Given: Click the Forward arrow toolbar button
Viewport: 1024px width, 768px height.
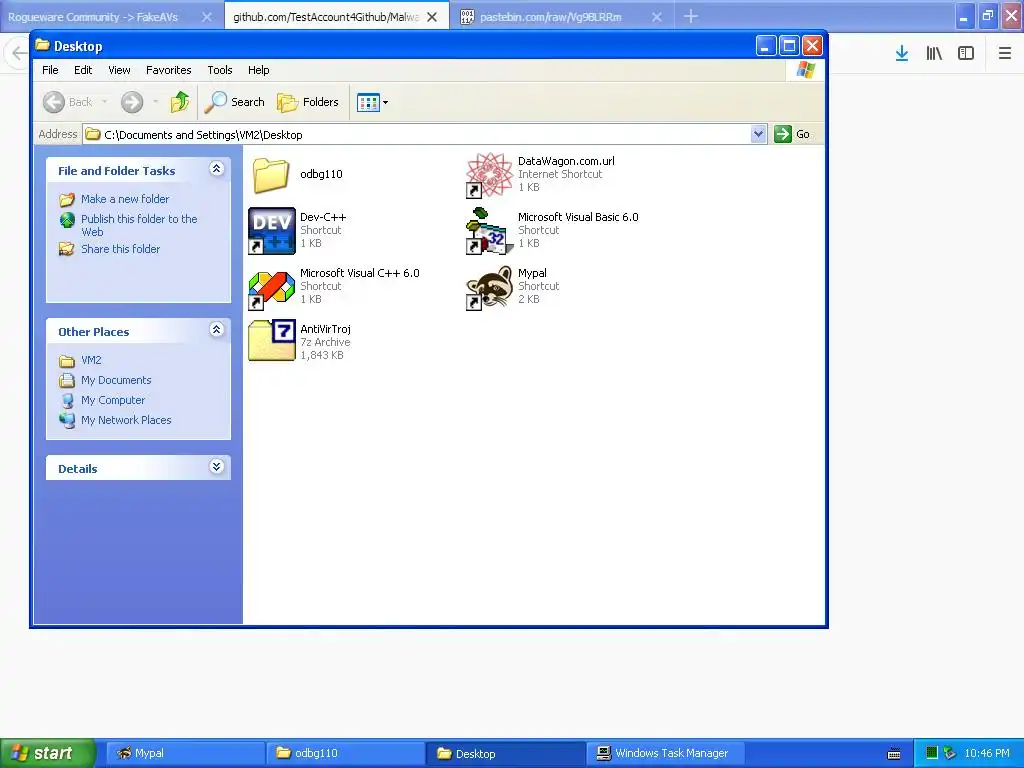Looking at the screenshot, I should pos(132,102).
